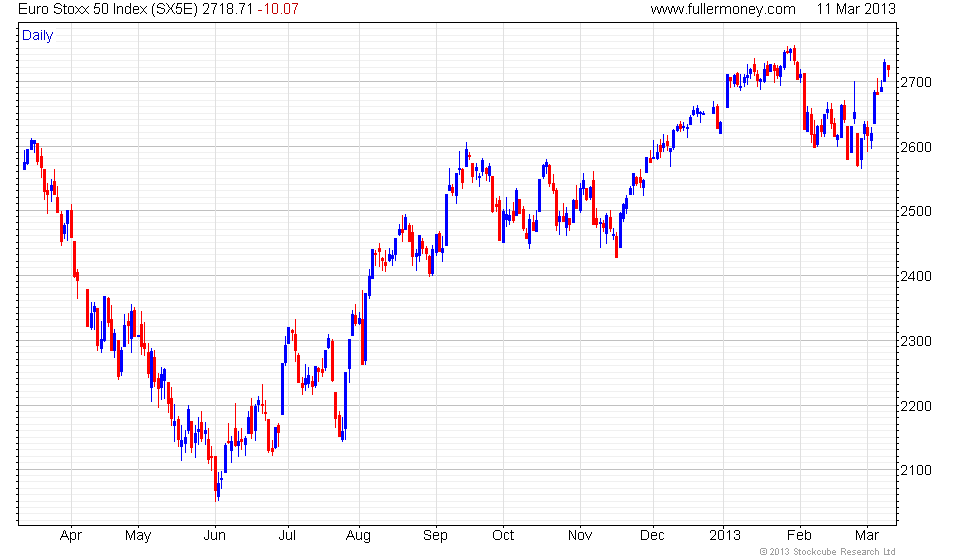980x560 pixels.
Task: Click the 'Euro Stoxx 50 Index (SX5E)' title
Action: (108, 9)
